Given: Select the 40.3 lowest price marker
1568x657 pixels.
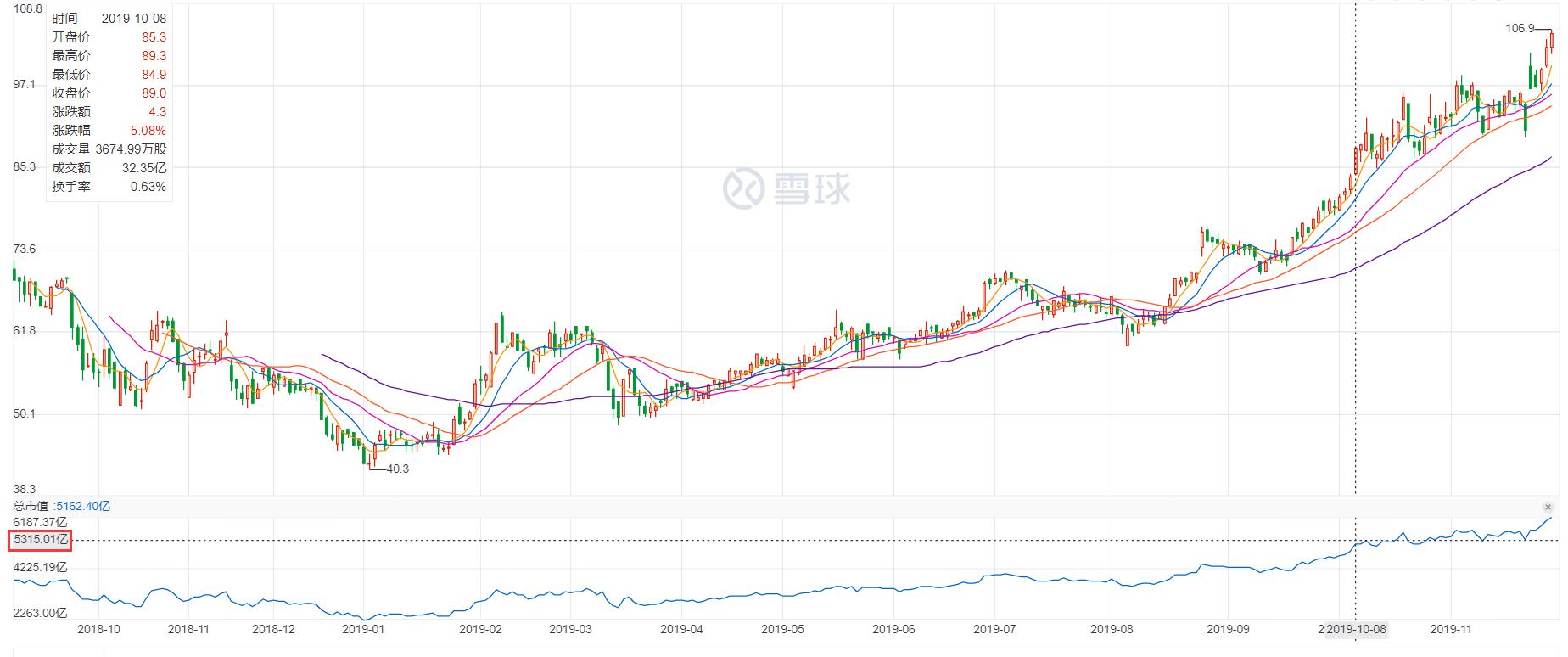Looking at the screenshot, I should pyautogui.click(x=397, y=469).
